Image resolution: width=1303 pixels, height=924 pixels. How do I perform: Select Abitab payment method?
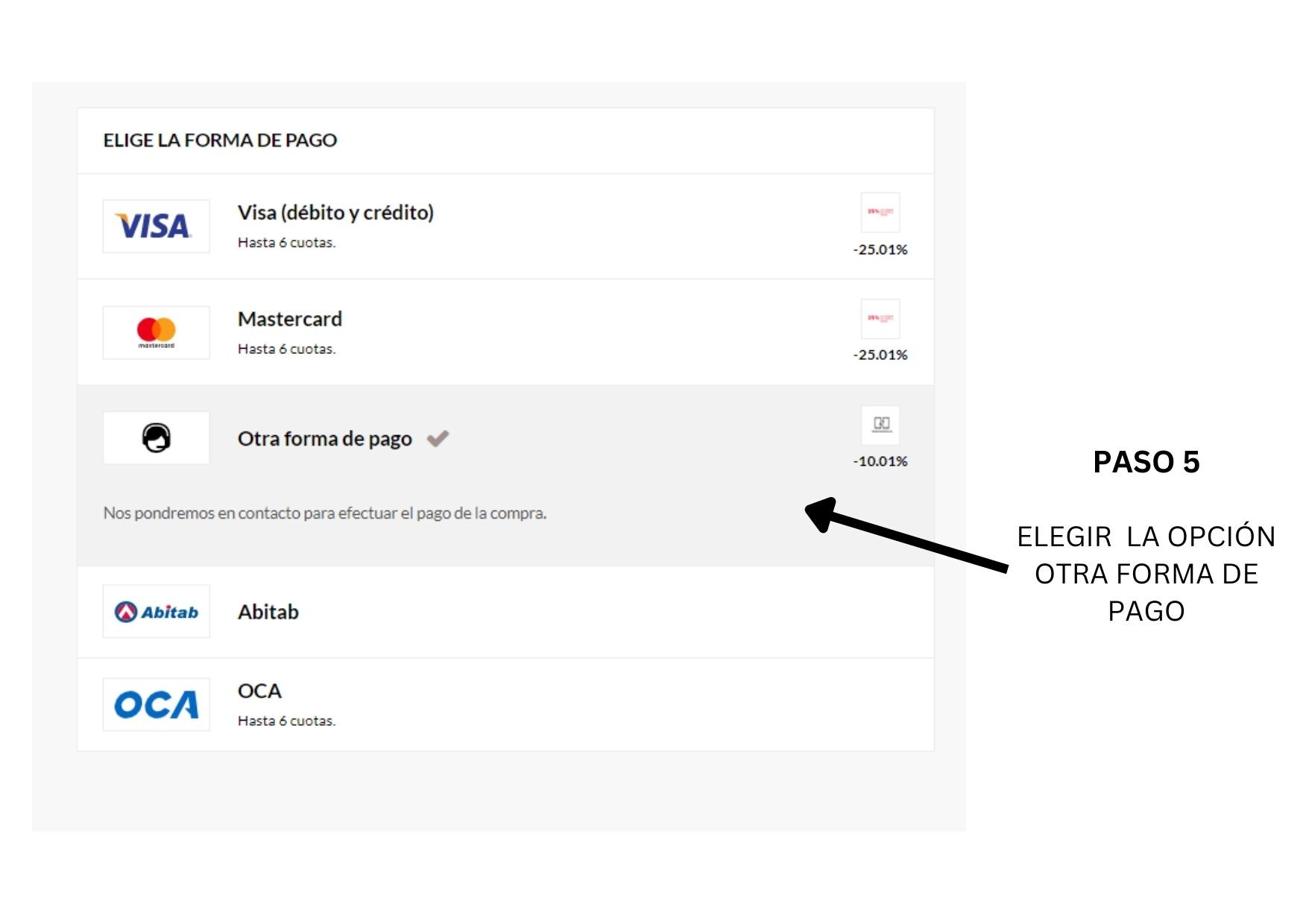click(x=505, y=612)
